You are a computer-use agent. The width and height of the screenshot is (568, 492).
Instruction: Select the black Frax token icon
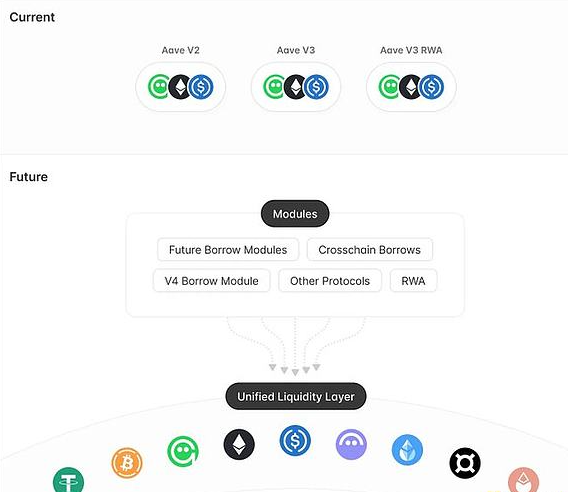click(x=465, y=463)
